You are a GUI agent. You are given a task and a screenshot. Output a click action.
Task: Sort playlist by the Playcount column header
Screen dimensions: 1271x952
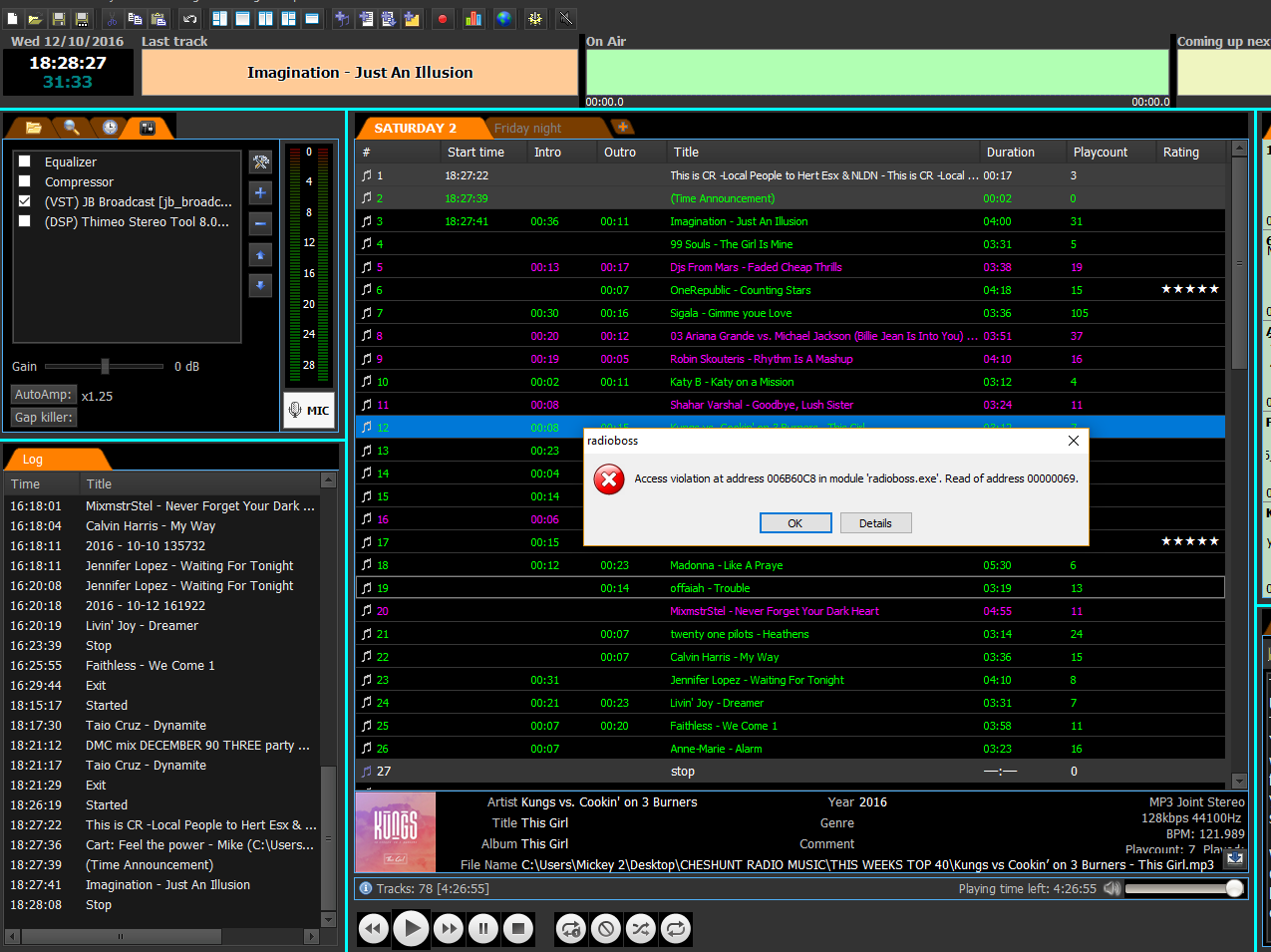point(1112,152)
